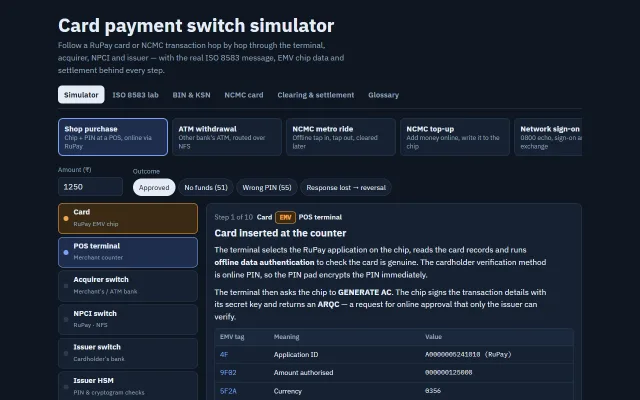The height and width of the screenshot is (400, 640).
Task: Click EMV tag 9F02
Action: pyautogui.click(x=228, y=373)
